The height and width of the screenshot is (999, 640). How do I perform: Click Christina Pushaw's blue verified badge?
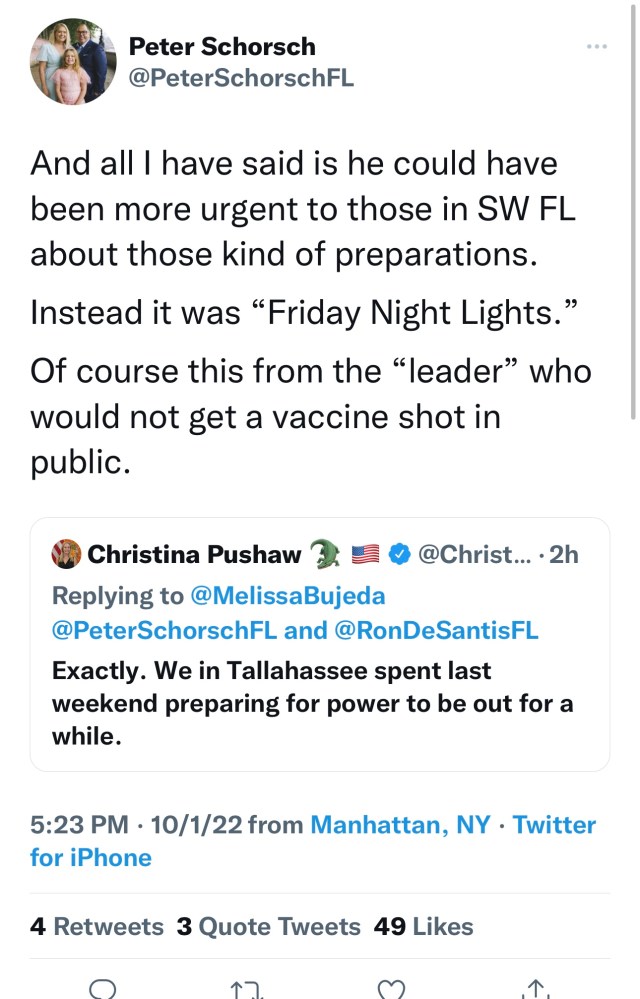399,554
